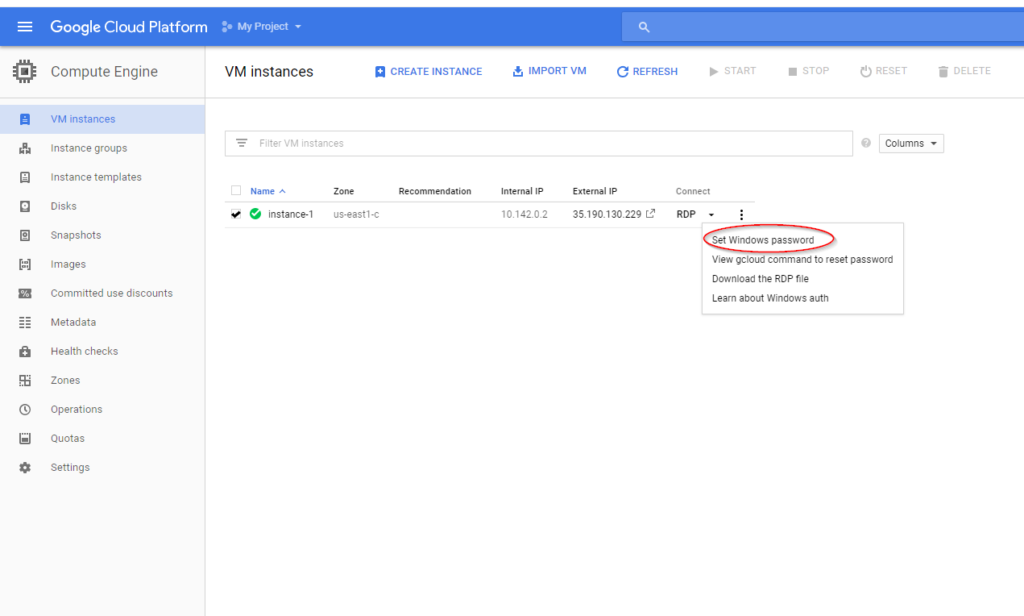This screenshot has height=616, width=1024.
Task: Click the search magnifier icon
Action: pos(644,27)
